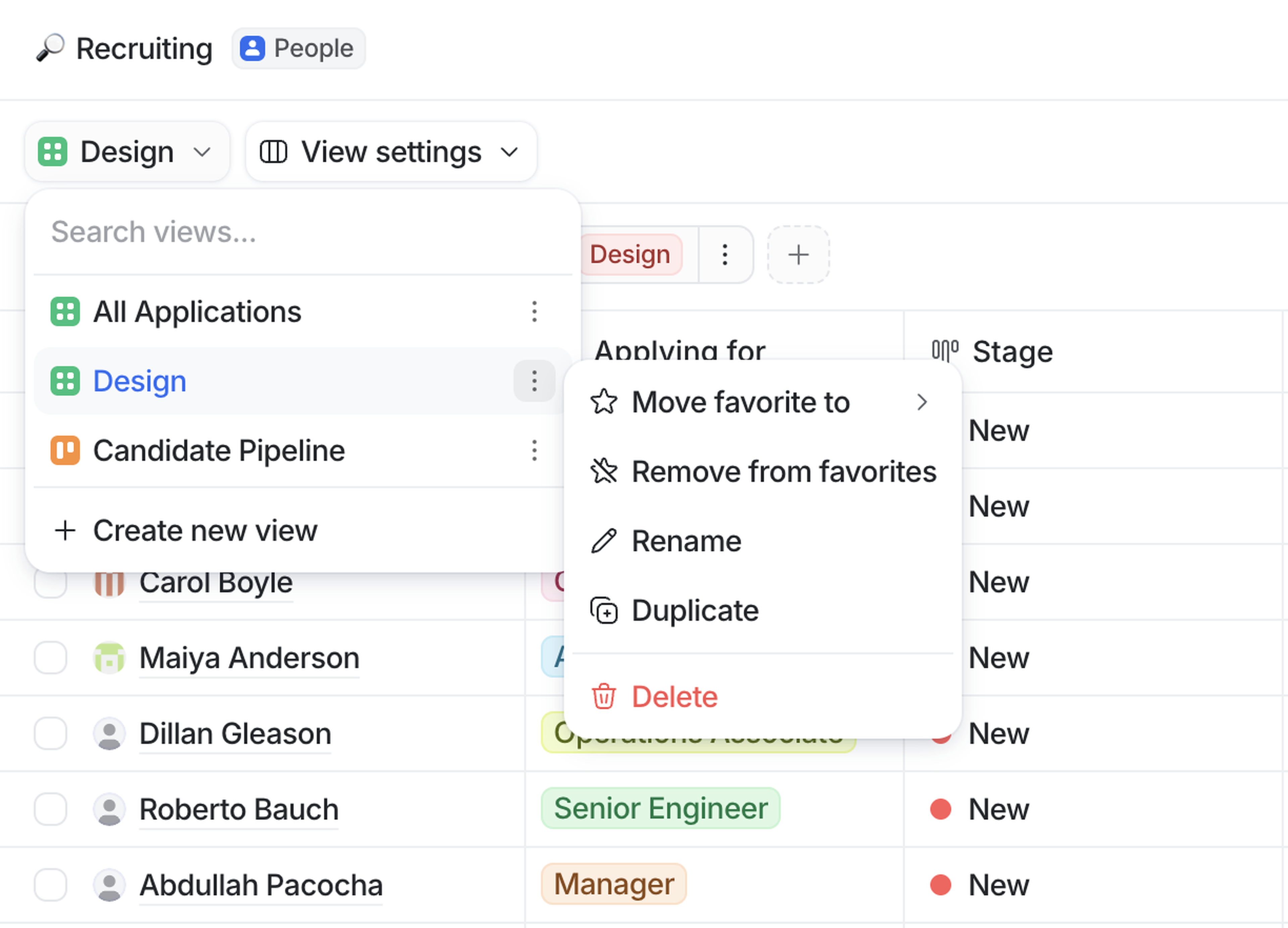Select Roberto Bauch's row checkbox

click(51, 809)
